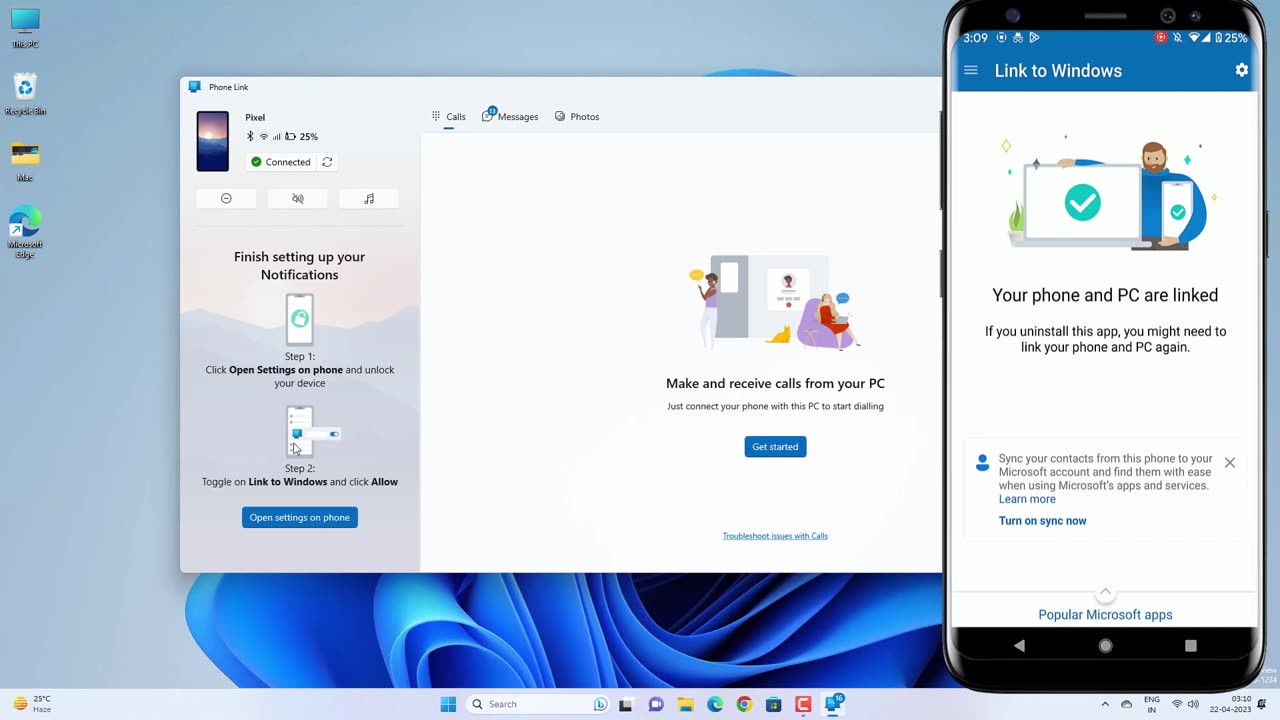Viewport: 1280px width, 720px height.
Task: Open the Messages tab in Phone Link
Action: pos(510,116)
